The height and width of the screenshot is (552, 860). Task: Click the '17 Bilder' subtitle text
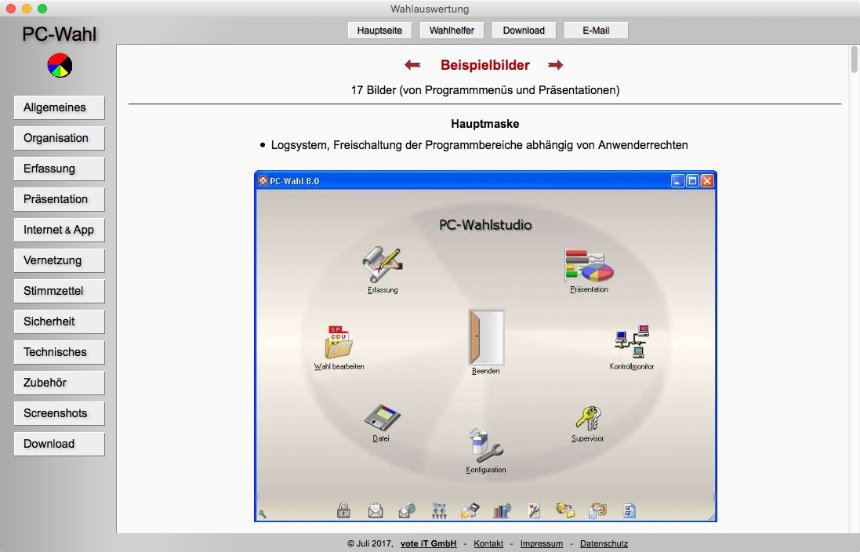485,90
